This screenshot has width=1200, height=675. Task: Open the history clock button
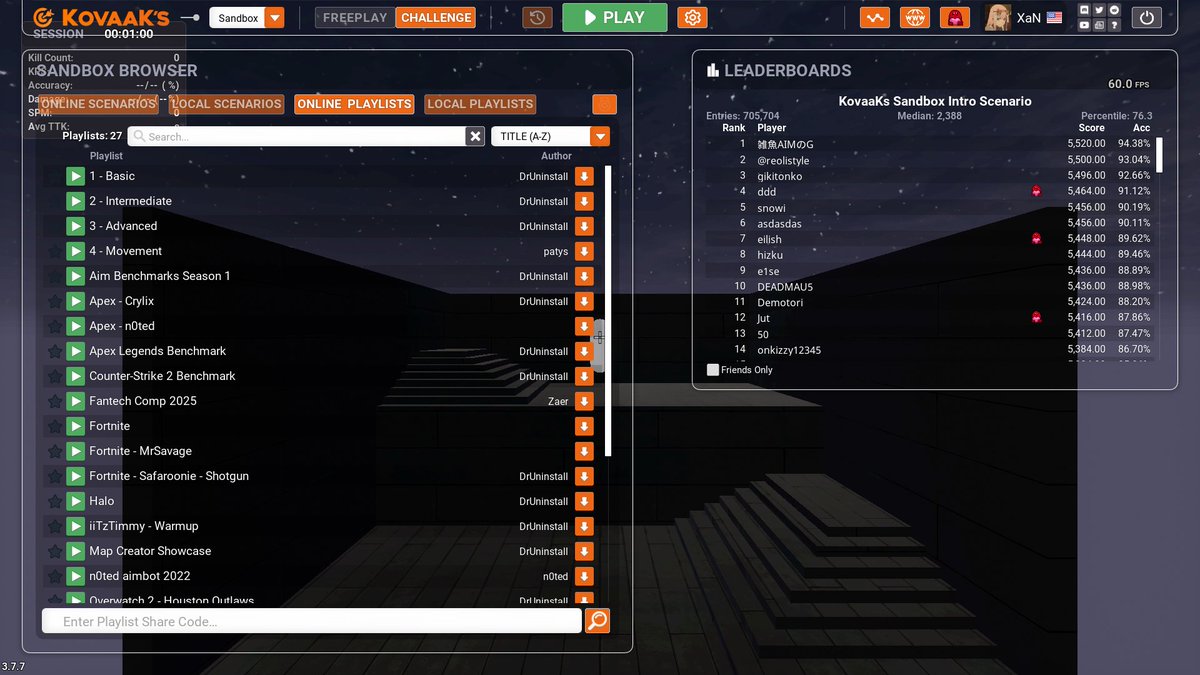[537, 17]
